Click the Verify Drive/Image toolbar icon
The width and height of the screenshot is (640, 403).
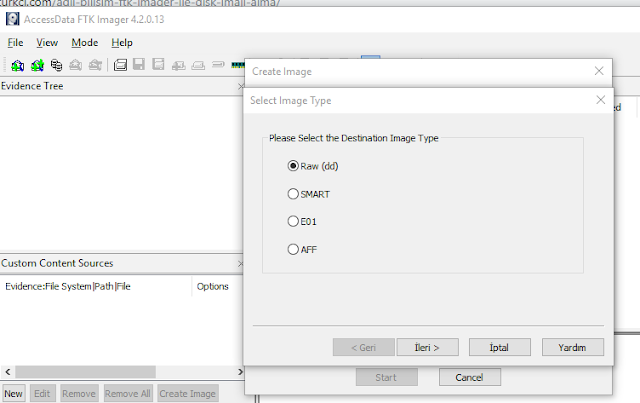[x=218, y=65]
